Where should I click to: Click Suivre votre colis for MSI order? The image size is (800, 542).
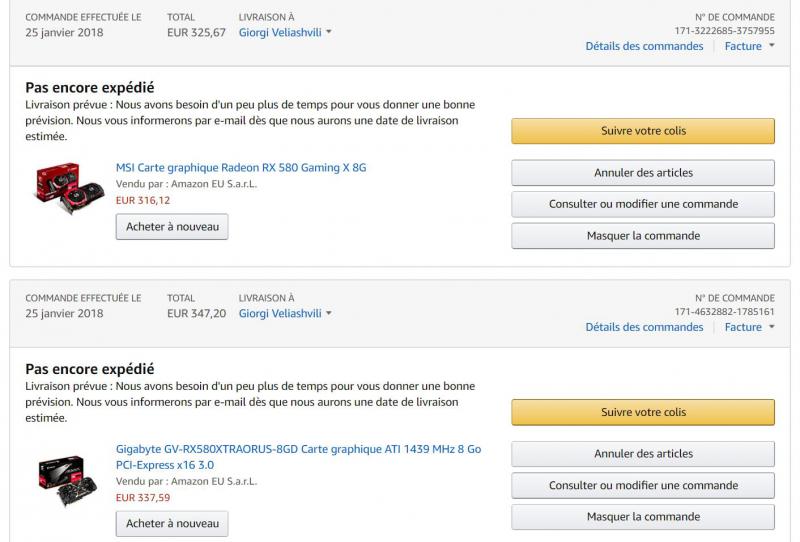coord(643,131)
